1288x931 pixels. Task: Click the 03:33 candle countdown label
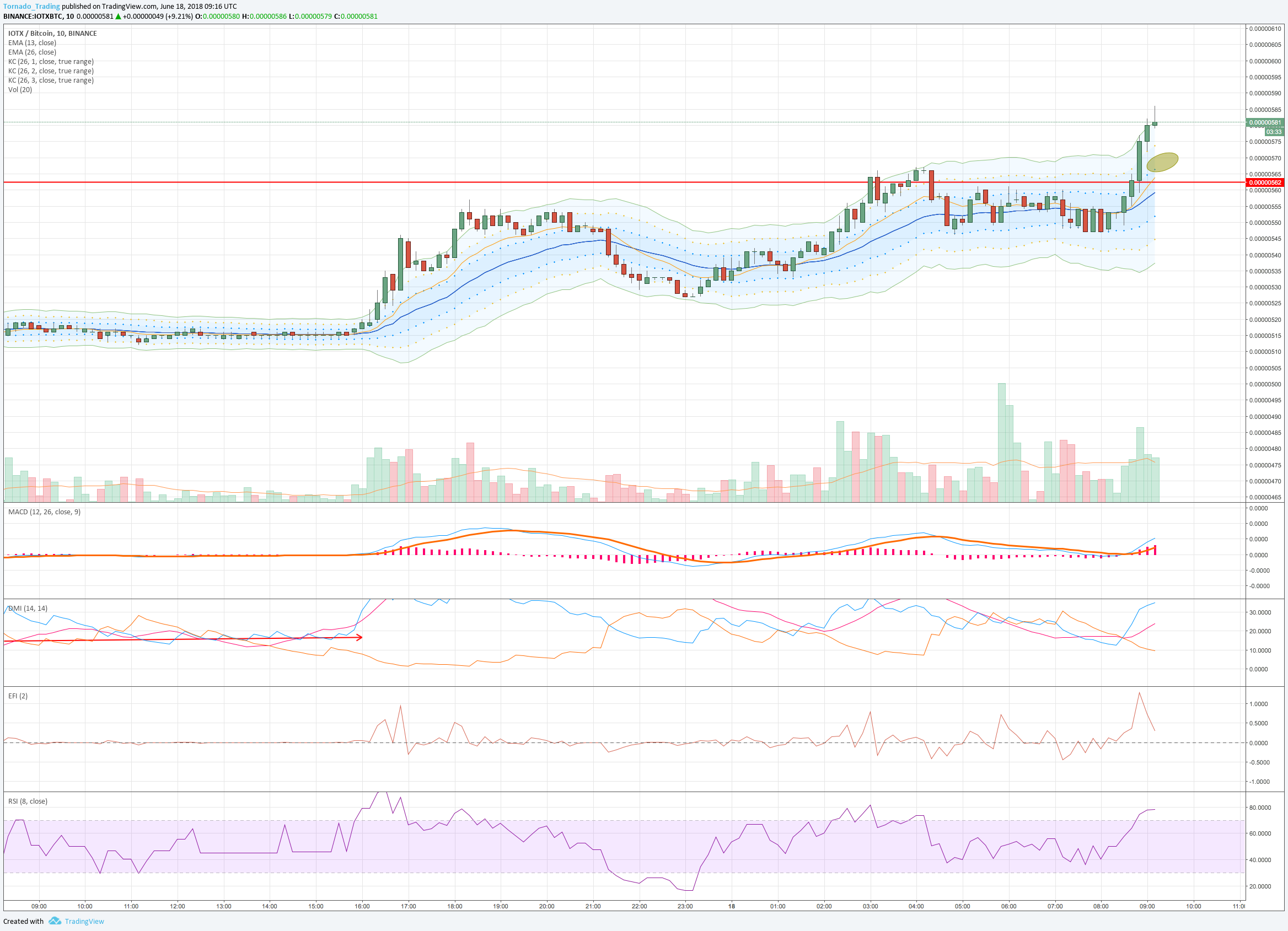point(1273,131)
